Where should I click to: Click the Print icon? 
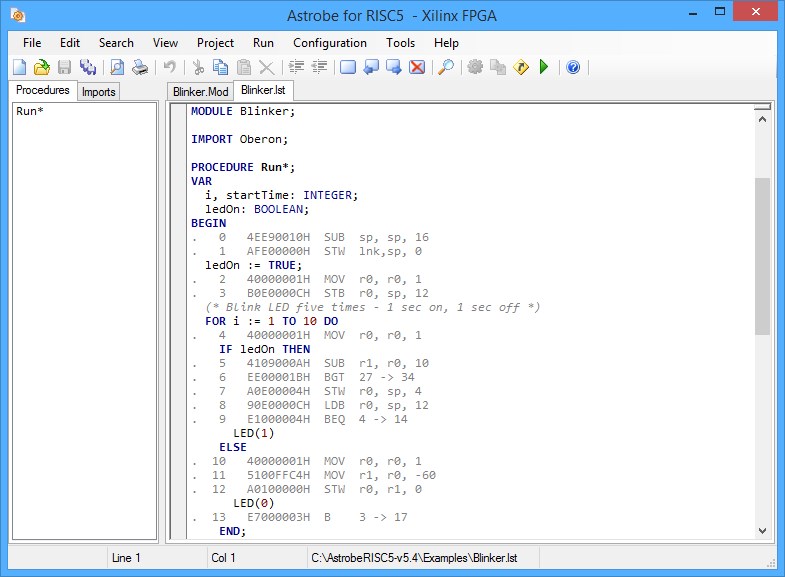point(140,67)
